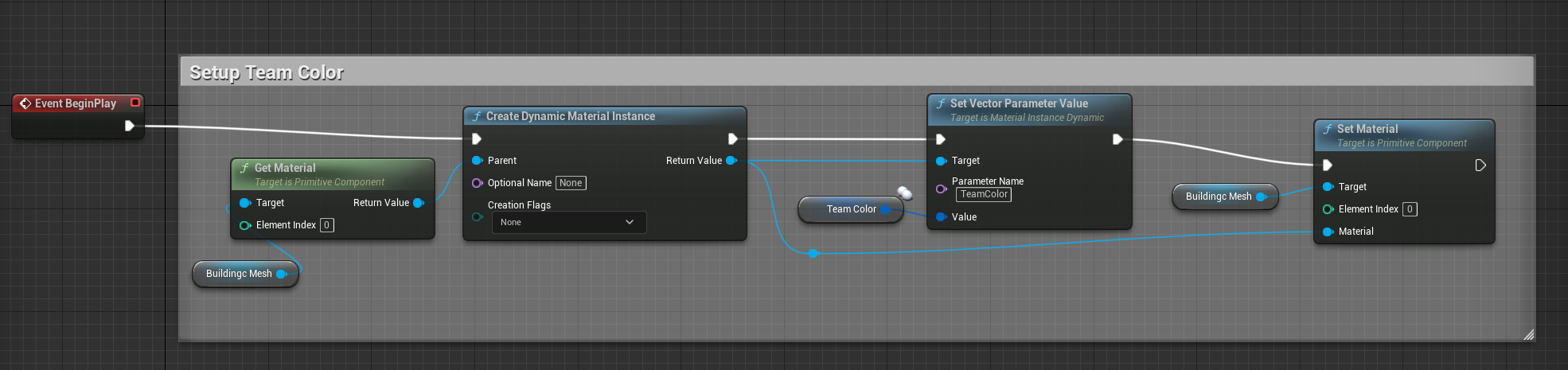The width and height of the screenshot is (1568, 370).
Task: Click Create Dynamic Material Return Value pin
Action: (731, 161)
